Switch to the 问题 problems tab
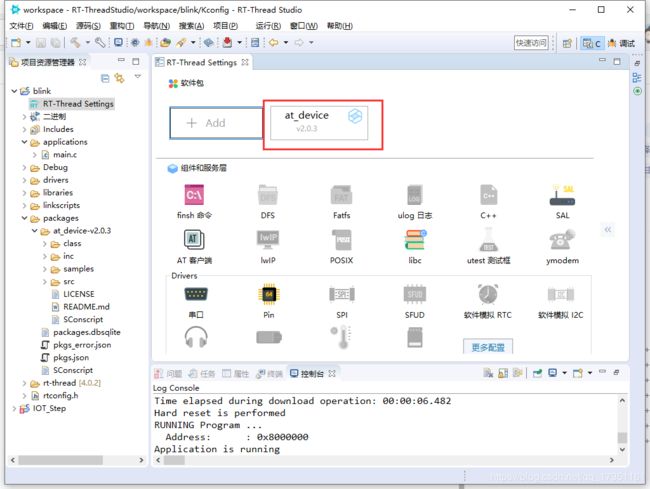This screenshot has height=489, width=650. point(169,373)
